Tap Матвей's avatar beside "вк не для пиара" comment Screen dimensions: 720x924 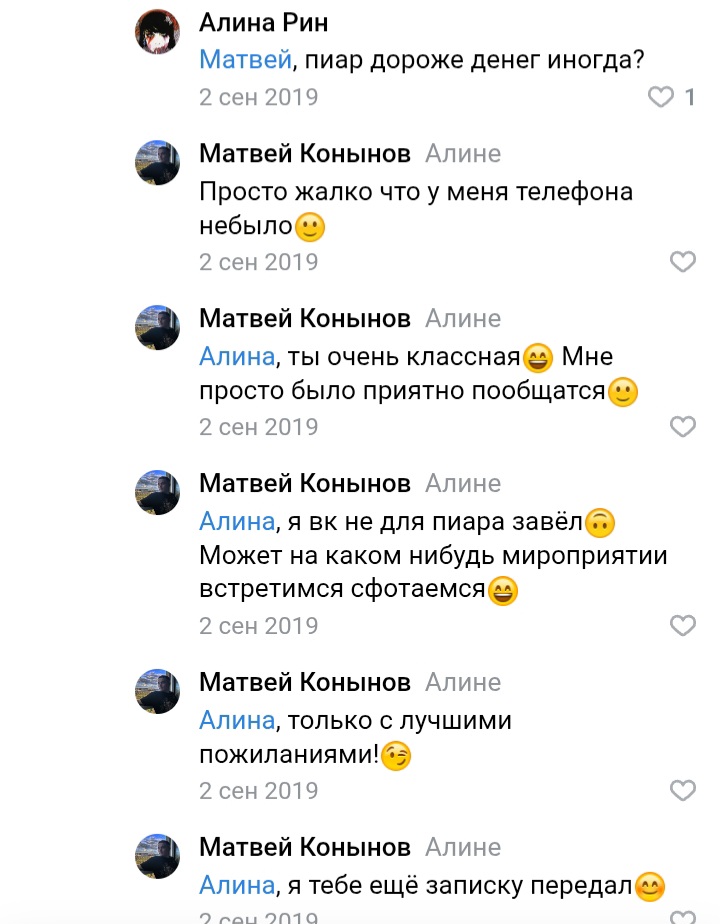click(157, 493)
